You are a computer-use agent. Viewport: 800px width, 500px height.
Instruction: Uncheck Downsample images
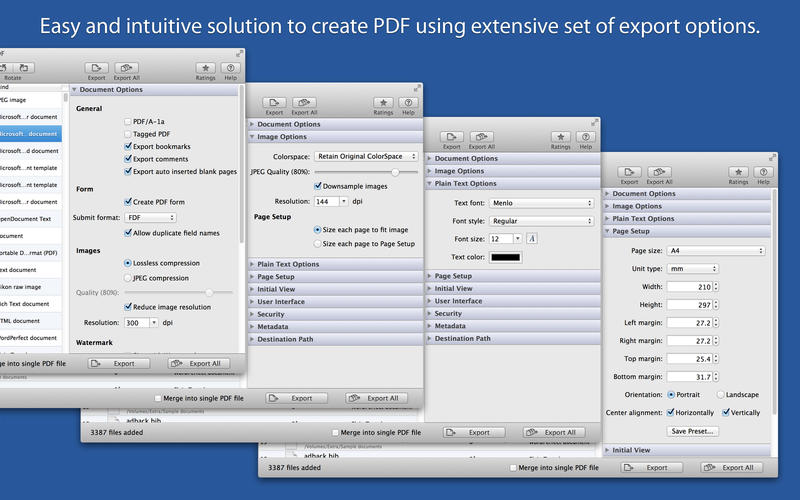[318, 185]
